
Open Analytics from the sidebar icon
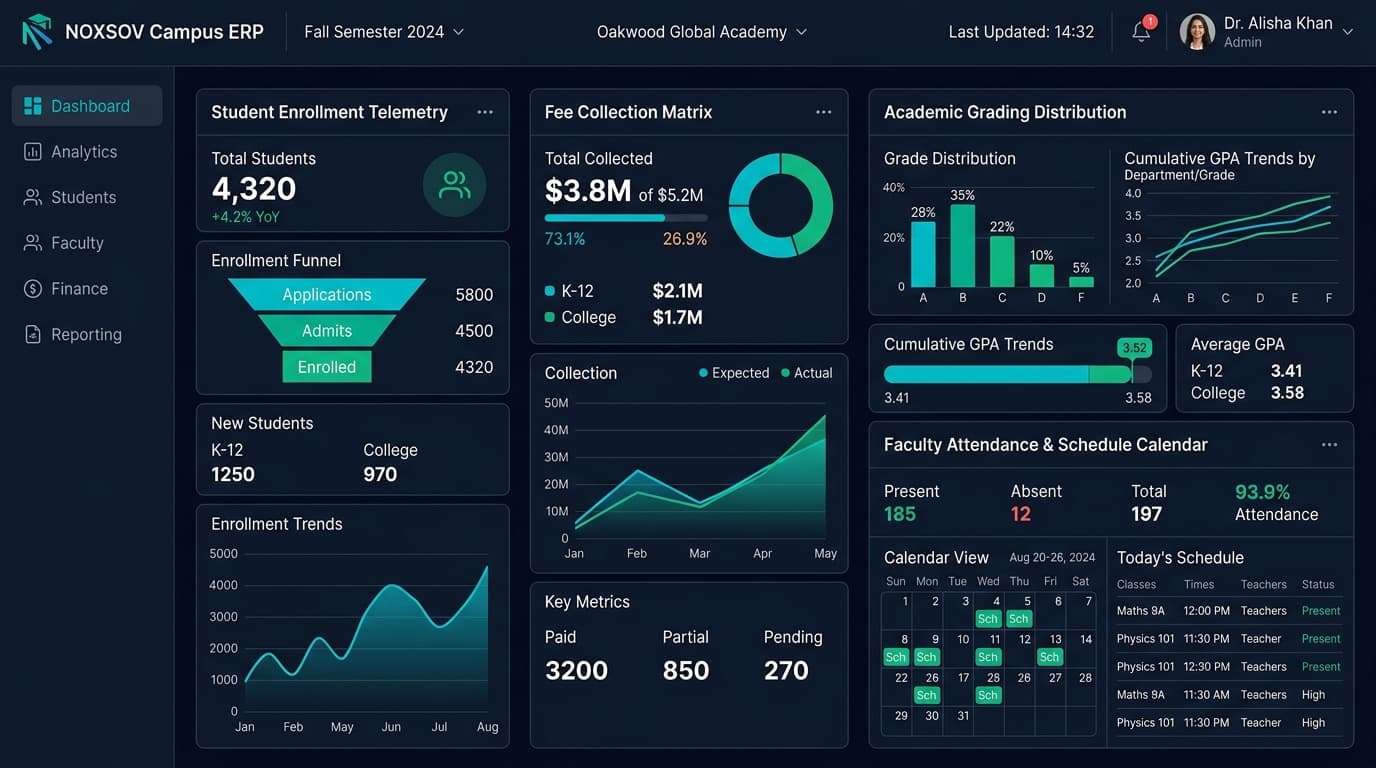(x=33, y=152)
